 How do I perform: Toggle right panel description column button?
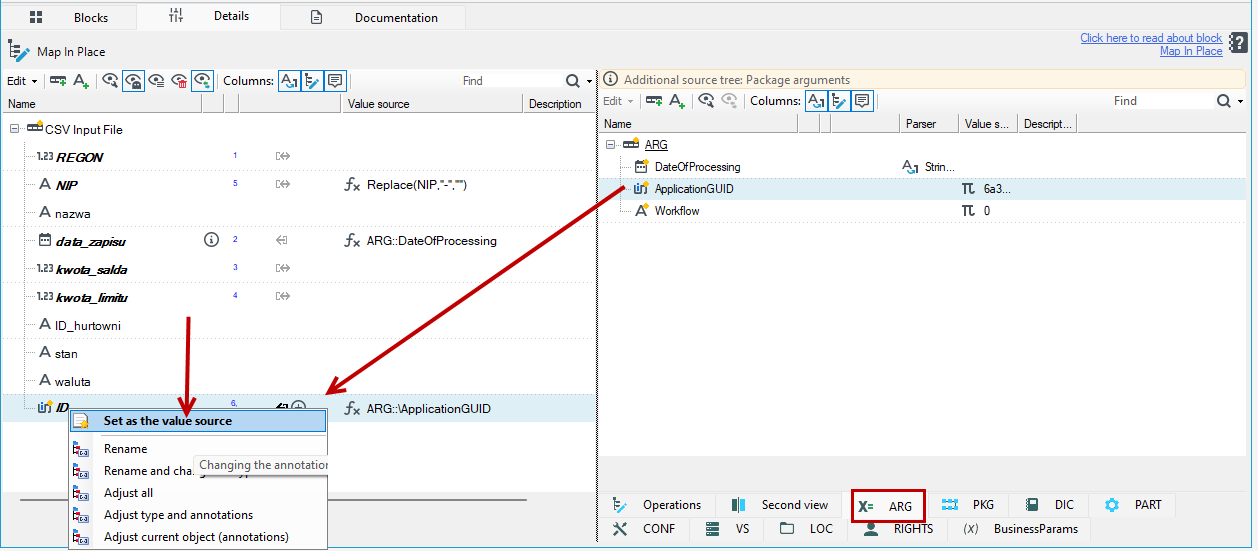coord(862,101)
